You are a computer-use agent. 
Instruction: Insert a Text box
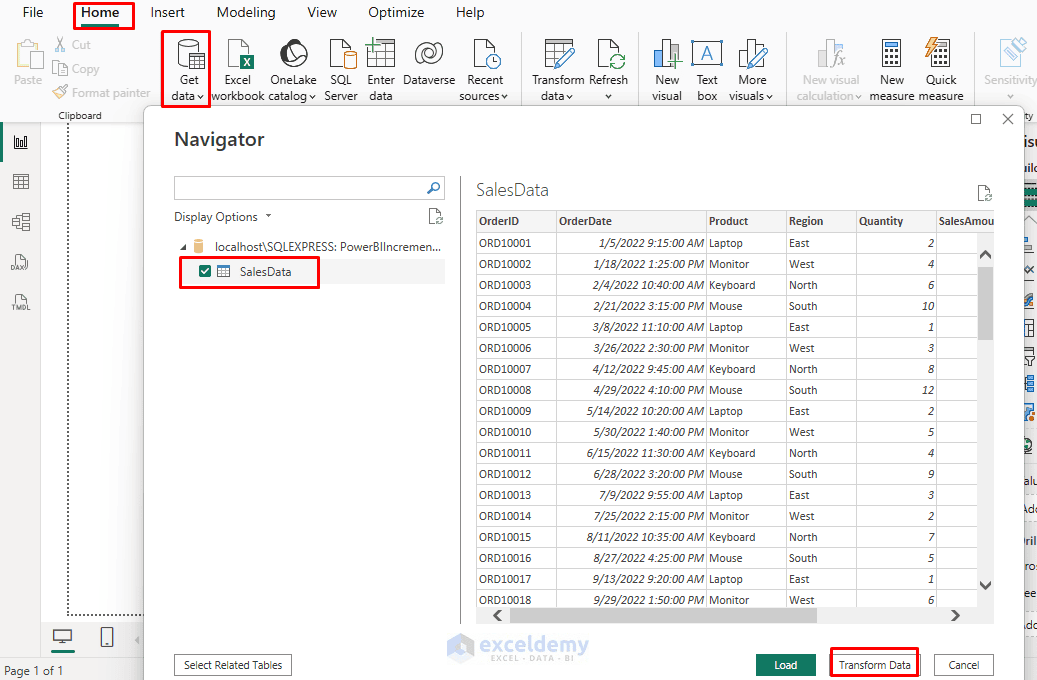pyautogui.click(x=707, y=70)
